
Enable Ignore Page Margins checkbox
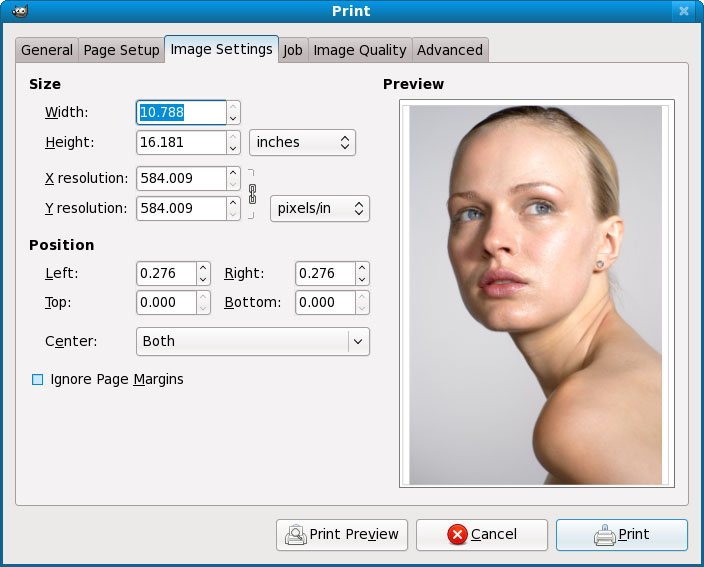point(38,380)
